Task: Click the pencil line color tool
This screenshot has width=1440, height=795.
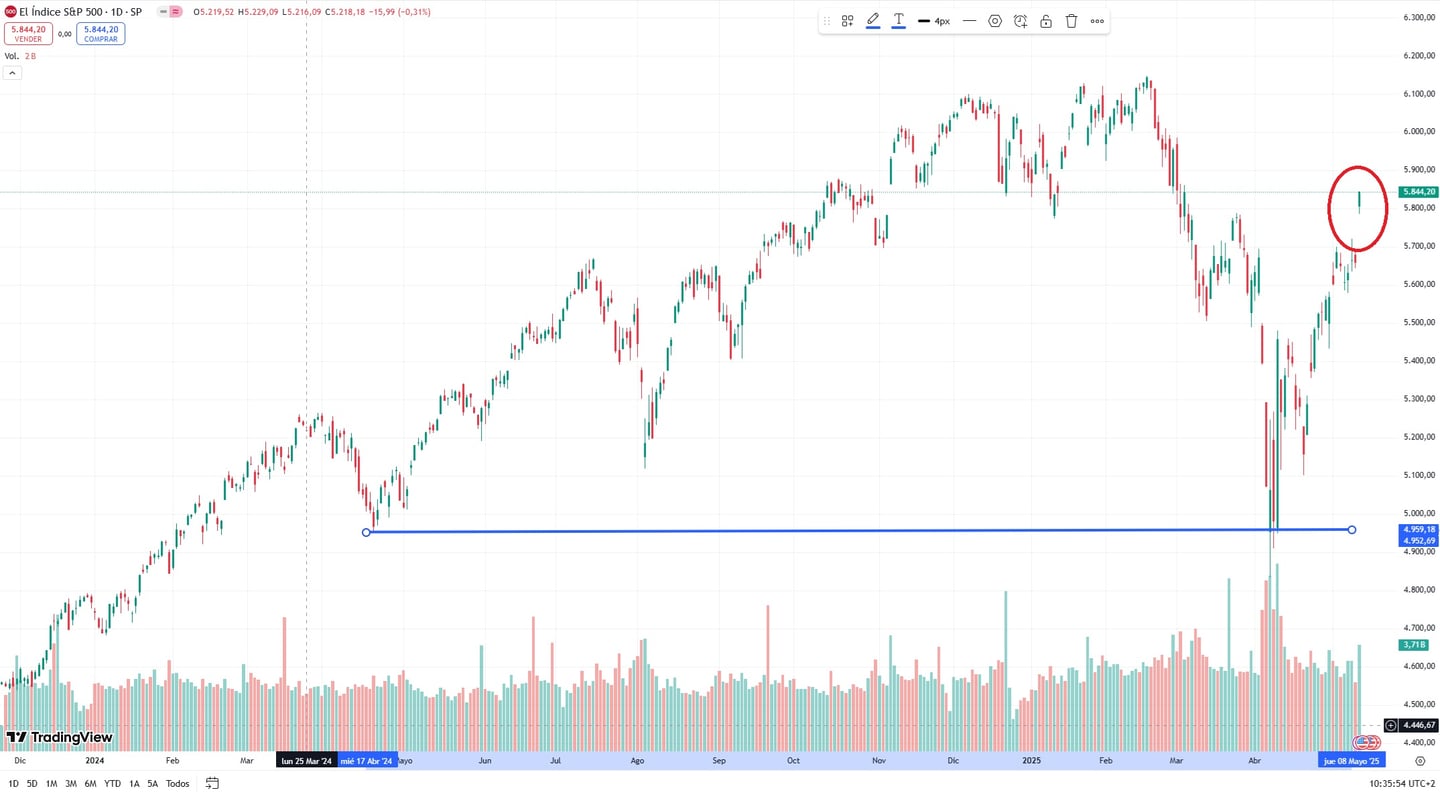Action: pyautogui.click(x=873, y=20)
